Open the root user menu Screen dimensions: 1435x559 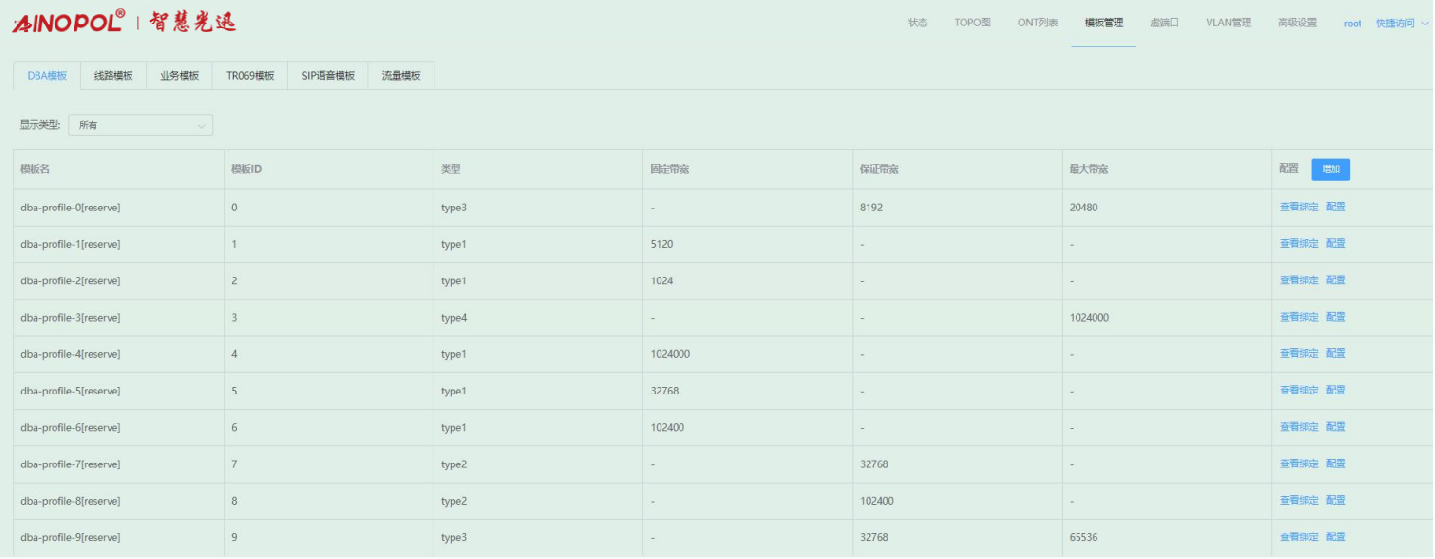pos(1352,23)
